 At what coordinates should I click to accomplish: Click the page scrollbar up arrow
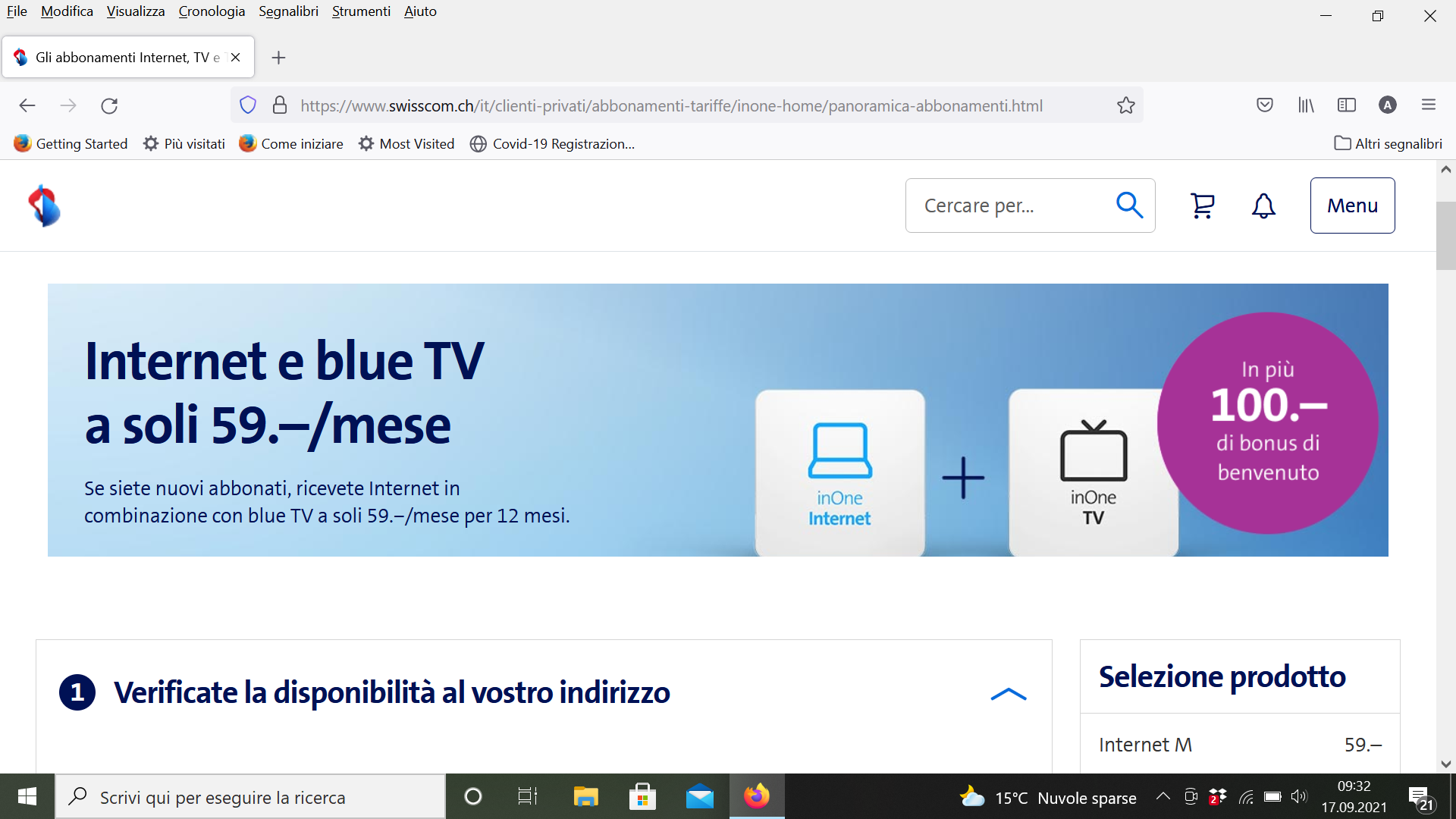[x=1445, y=170]
